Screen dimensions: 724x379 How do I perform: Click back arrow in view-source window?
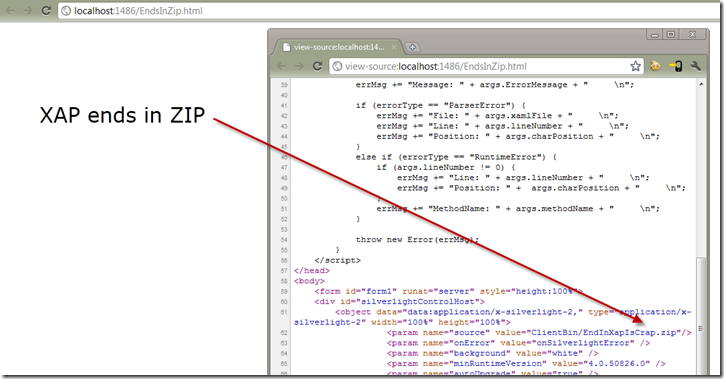click(x=282, y=66)
